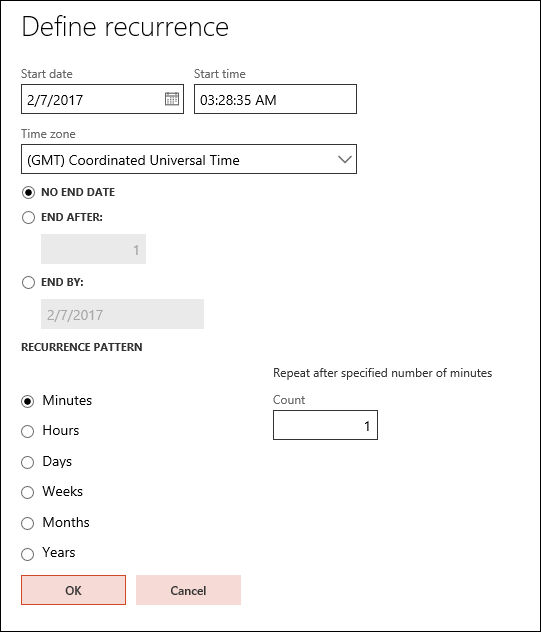Select the Hours recurrence pattern
The height and width of the screenshot is (632, 541).
point(27,431)
